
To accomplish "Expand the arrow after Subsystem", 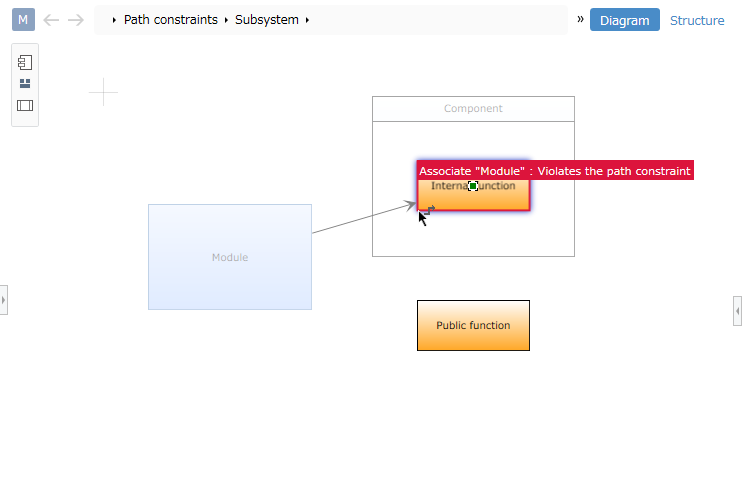I will click(307, 20).
